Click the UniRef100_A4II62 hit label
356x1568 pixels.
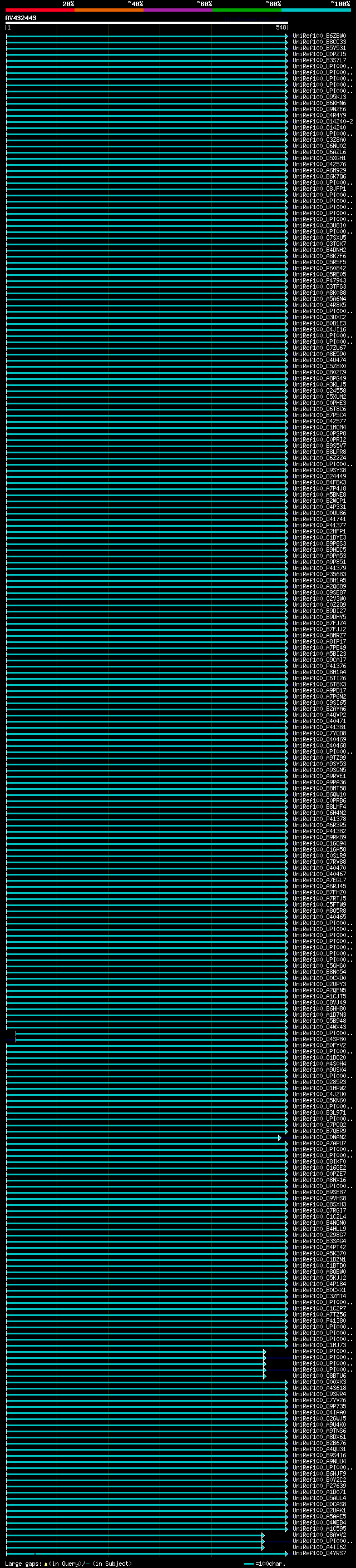point(319,1547)
